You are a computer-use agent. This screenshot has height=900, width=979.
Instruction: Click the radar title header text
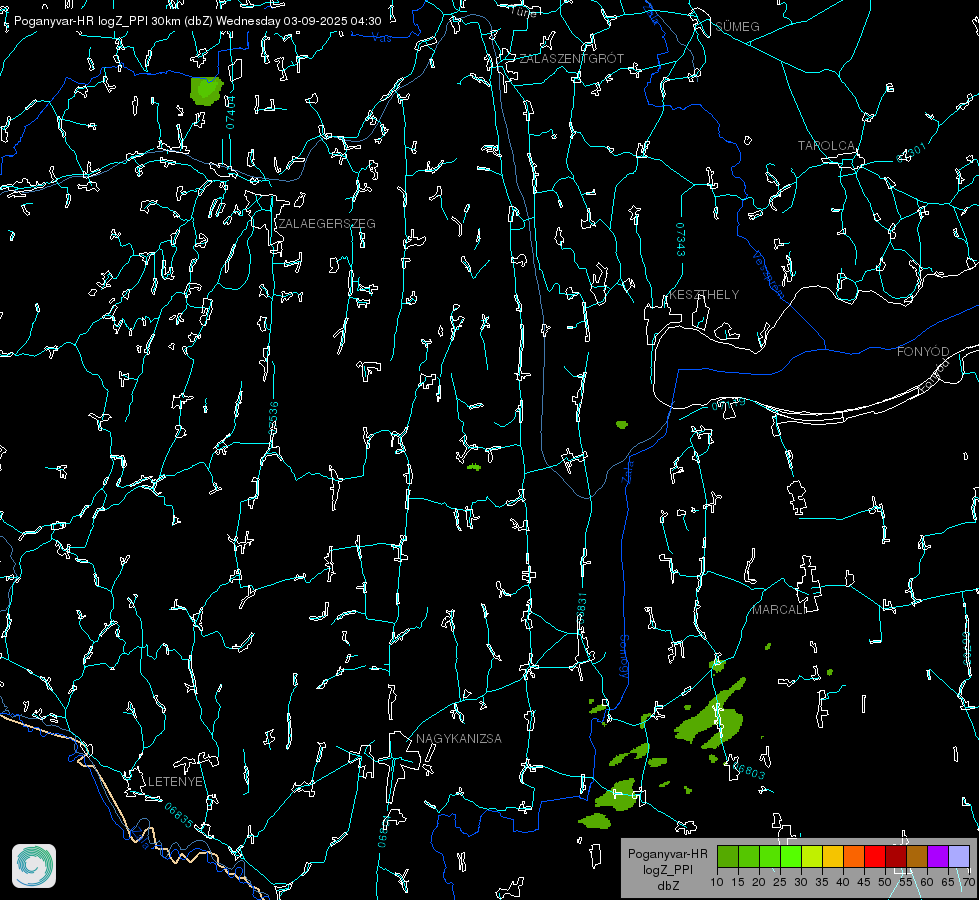coord(197,21)
